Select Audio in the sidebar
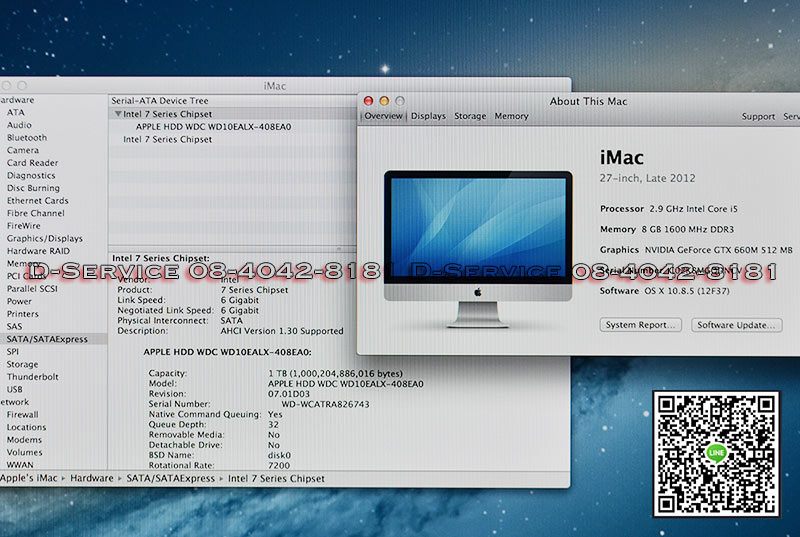 (x=19, y=125)
